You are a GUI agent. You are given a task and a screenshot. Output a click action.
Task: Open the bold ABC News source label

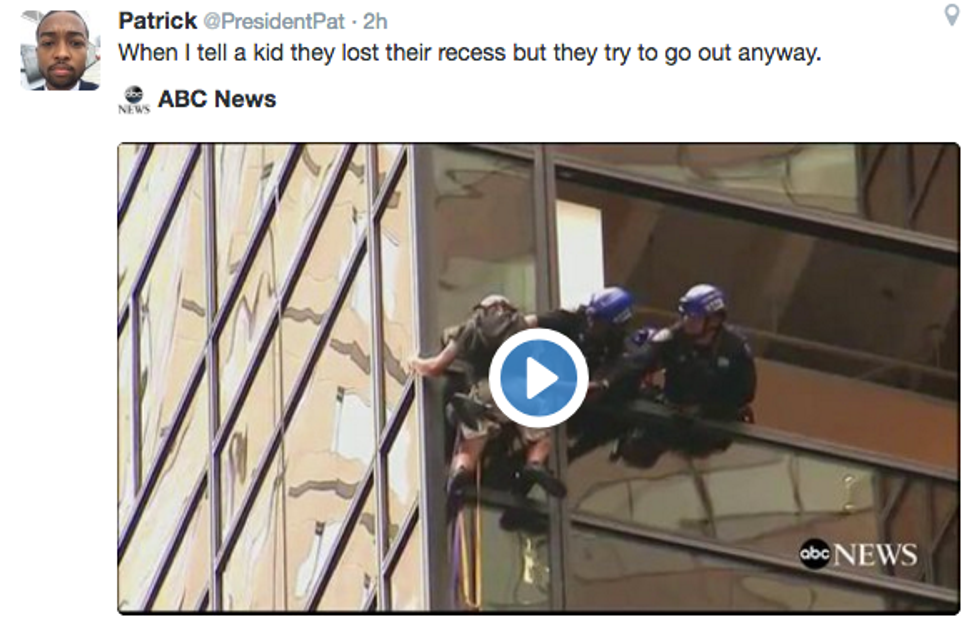[217, 99]
